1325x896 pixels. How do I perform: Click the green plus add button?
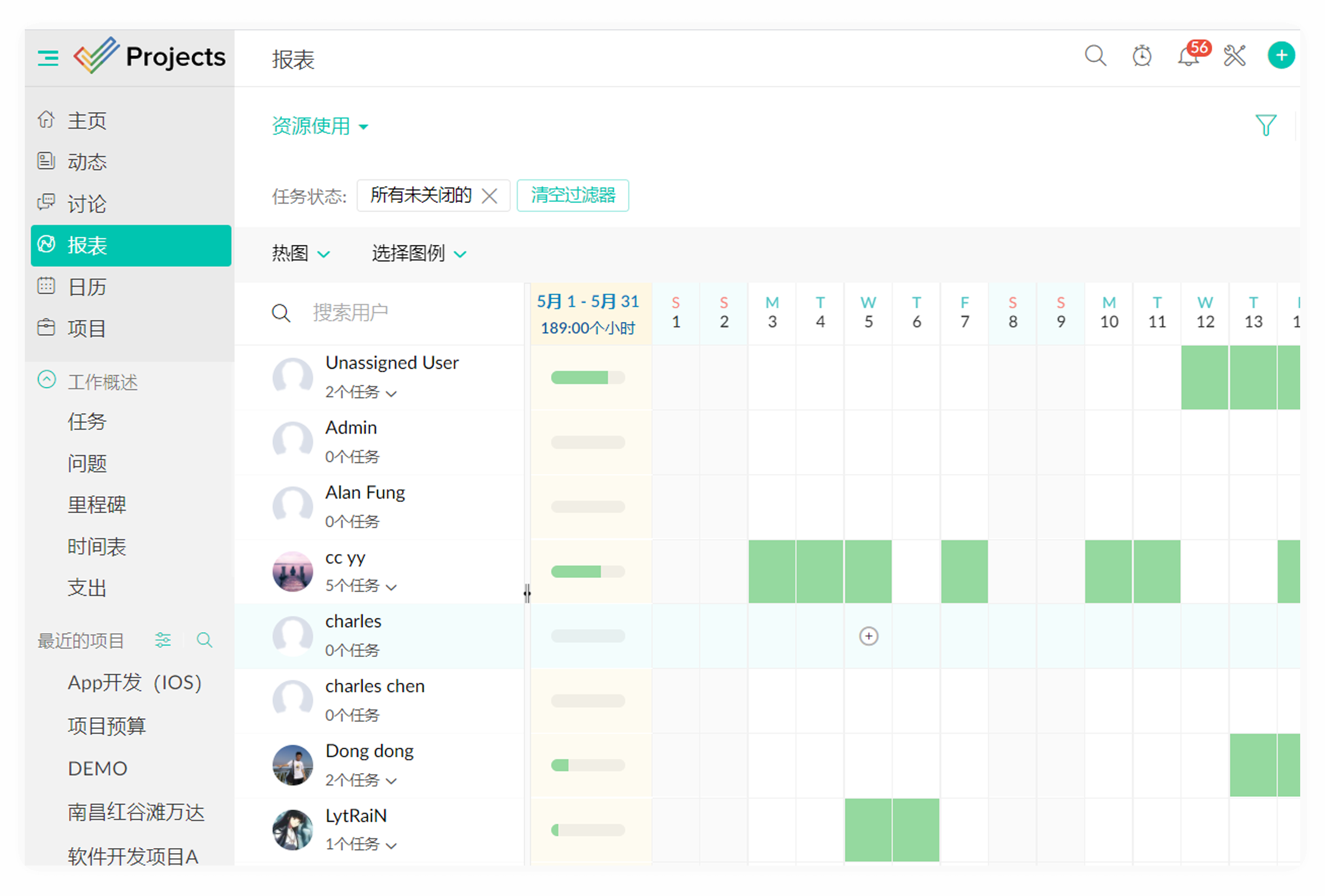click(1280, 55)
